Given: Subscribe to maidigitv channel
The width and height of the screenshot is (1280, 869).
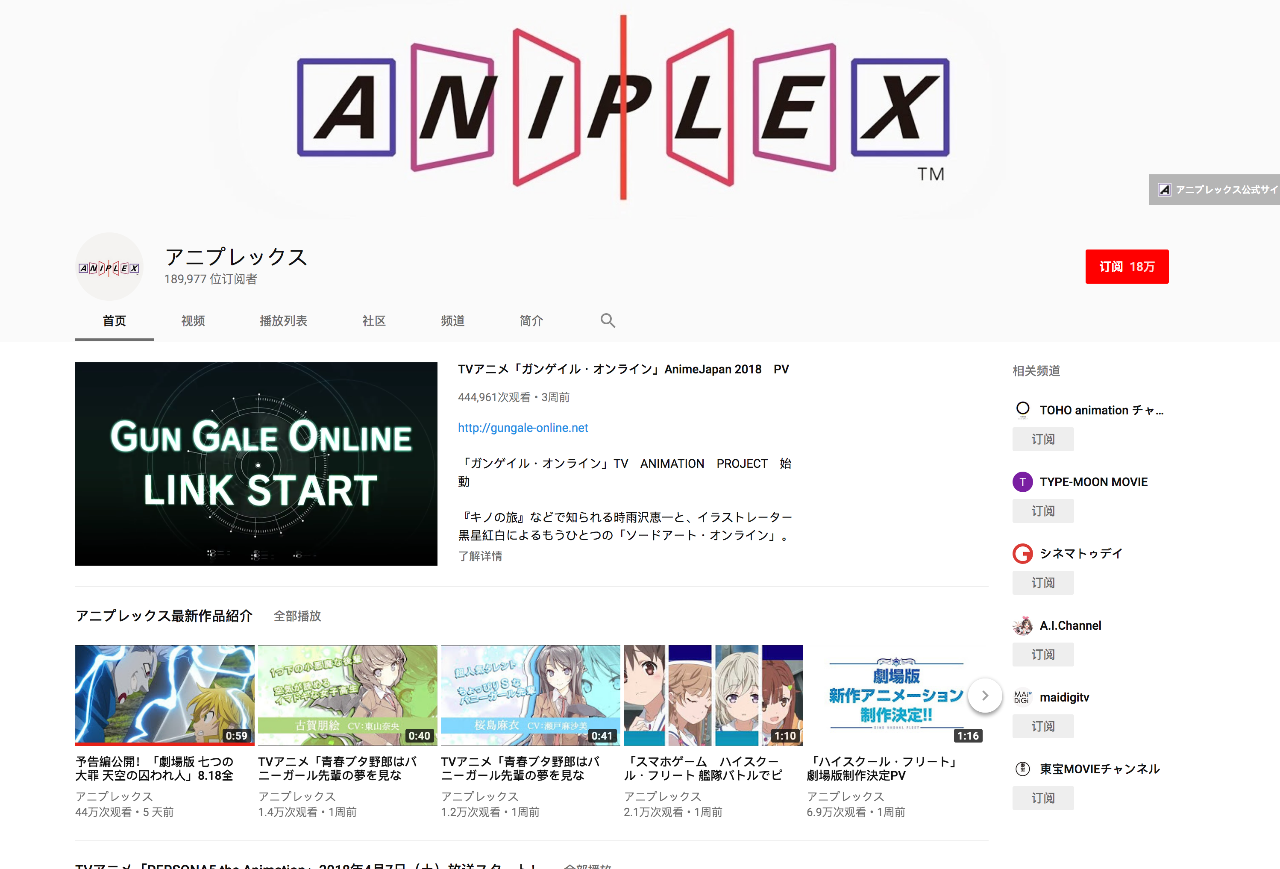Looking at the screenshot, I should (1043, 726).
